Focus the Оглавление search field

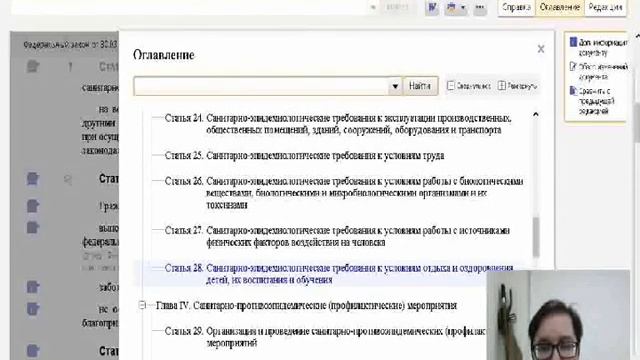pyautogui.click(x=261, y=86)
